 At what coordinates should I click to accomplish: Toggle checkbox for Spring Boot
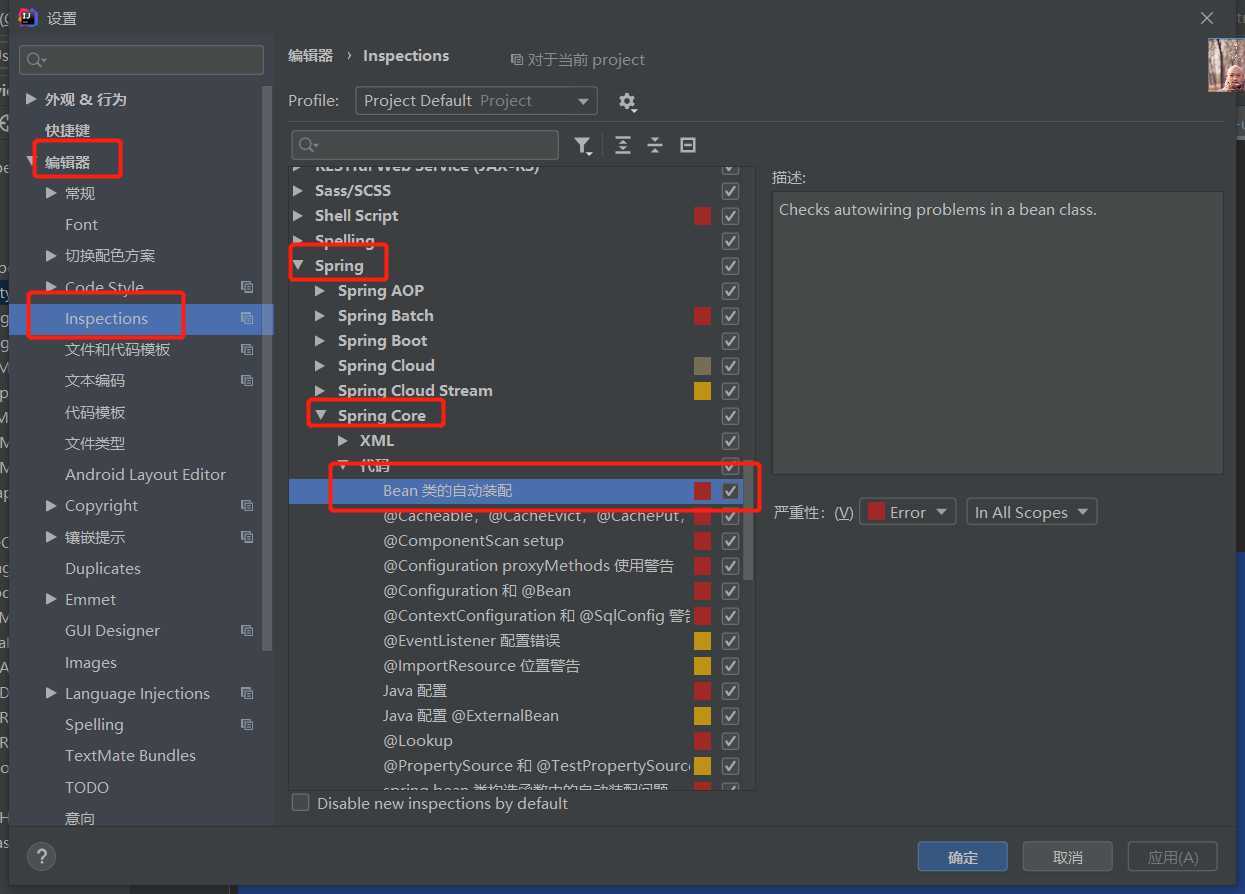(x=730, y=341)
